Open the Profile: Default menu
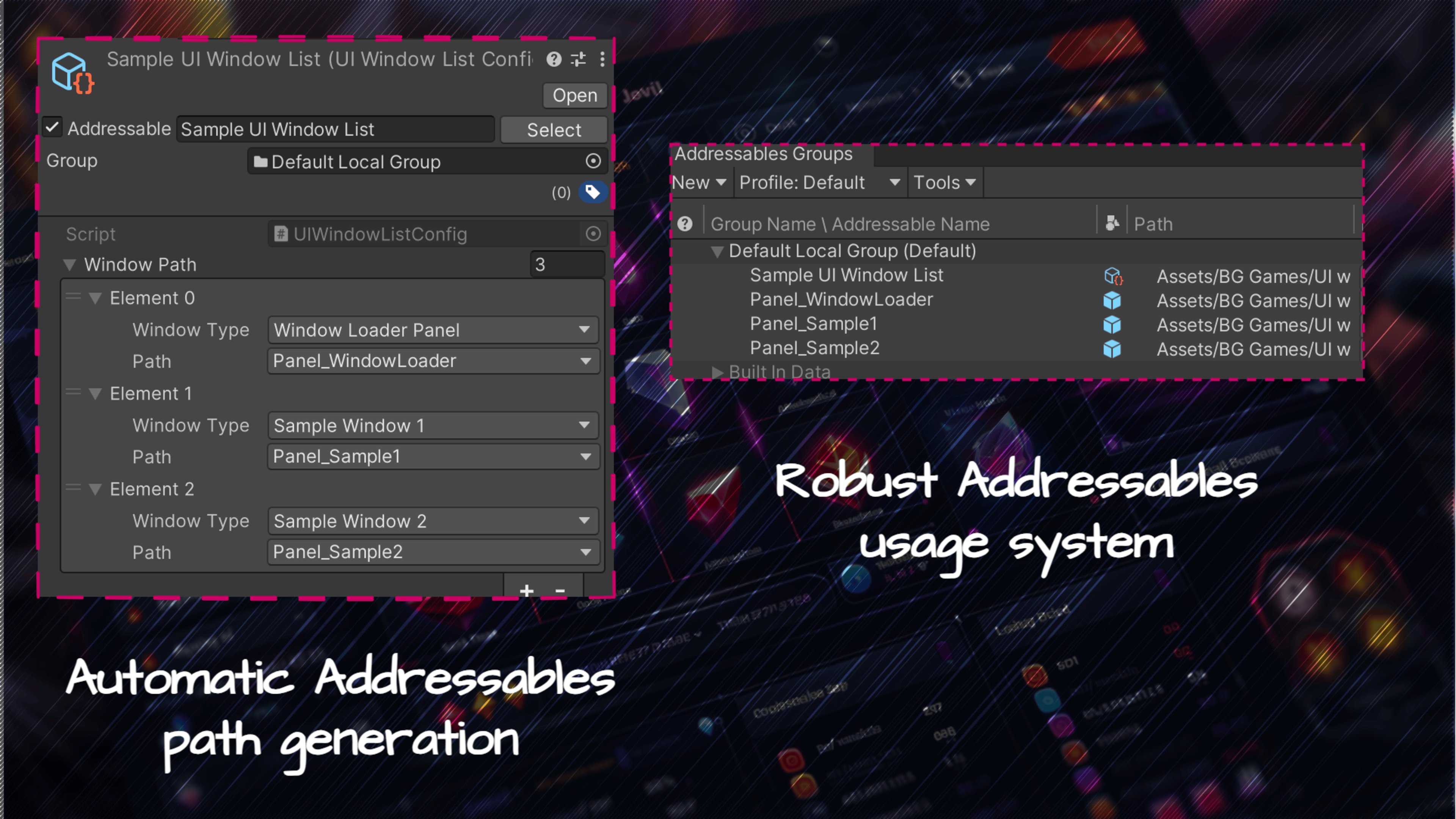Viewport: 1456px width, 819px height. coord(820,182)
